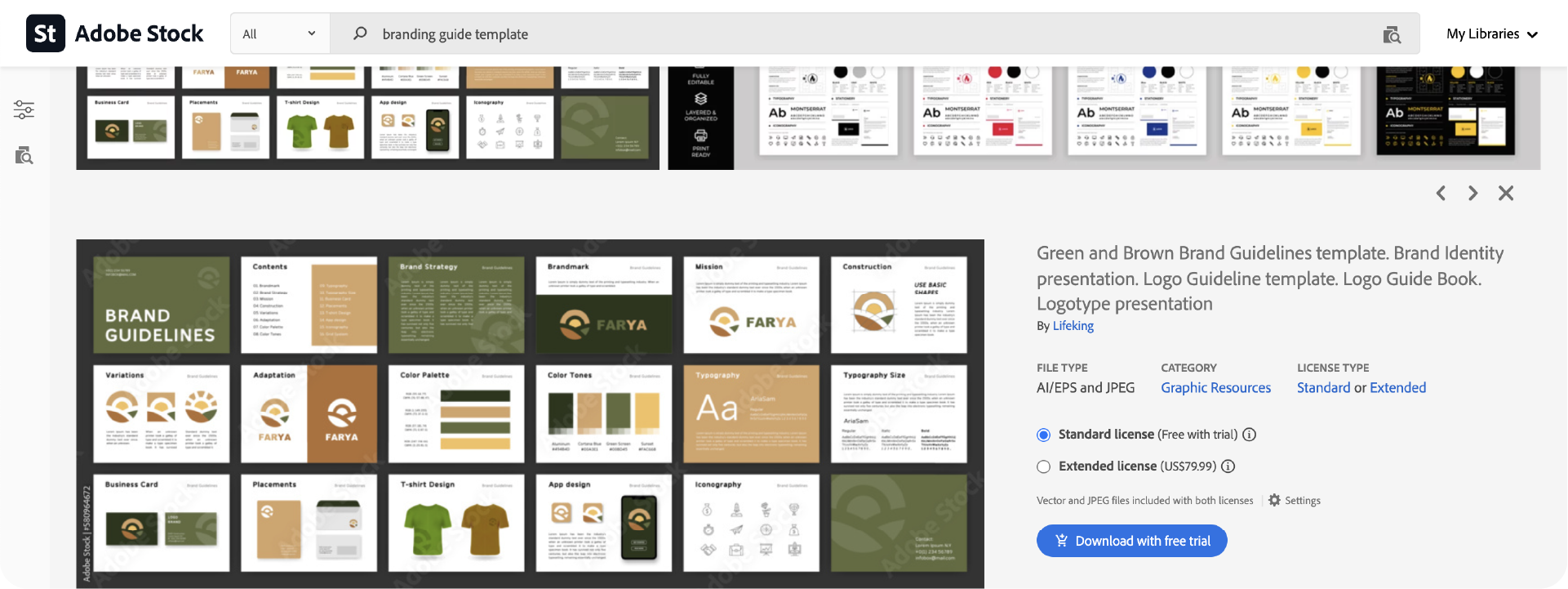Click info icon next to Extended license
Viewport: 1568px width, 589px height.
[x=1228, y=466]
